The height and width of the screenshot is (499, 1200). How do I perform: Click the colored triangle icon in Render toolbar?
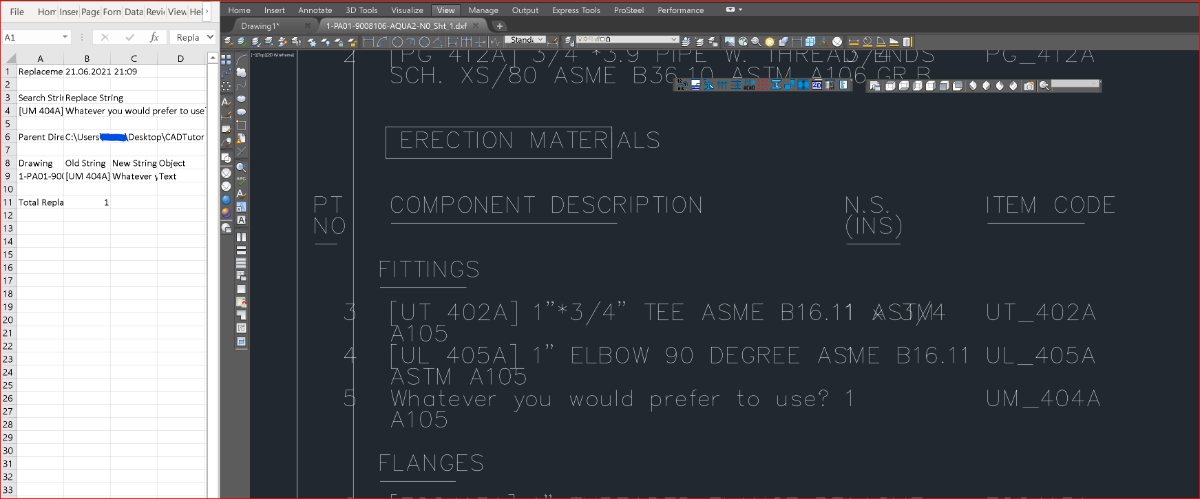(x=826, y=41)
